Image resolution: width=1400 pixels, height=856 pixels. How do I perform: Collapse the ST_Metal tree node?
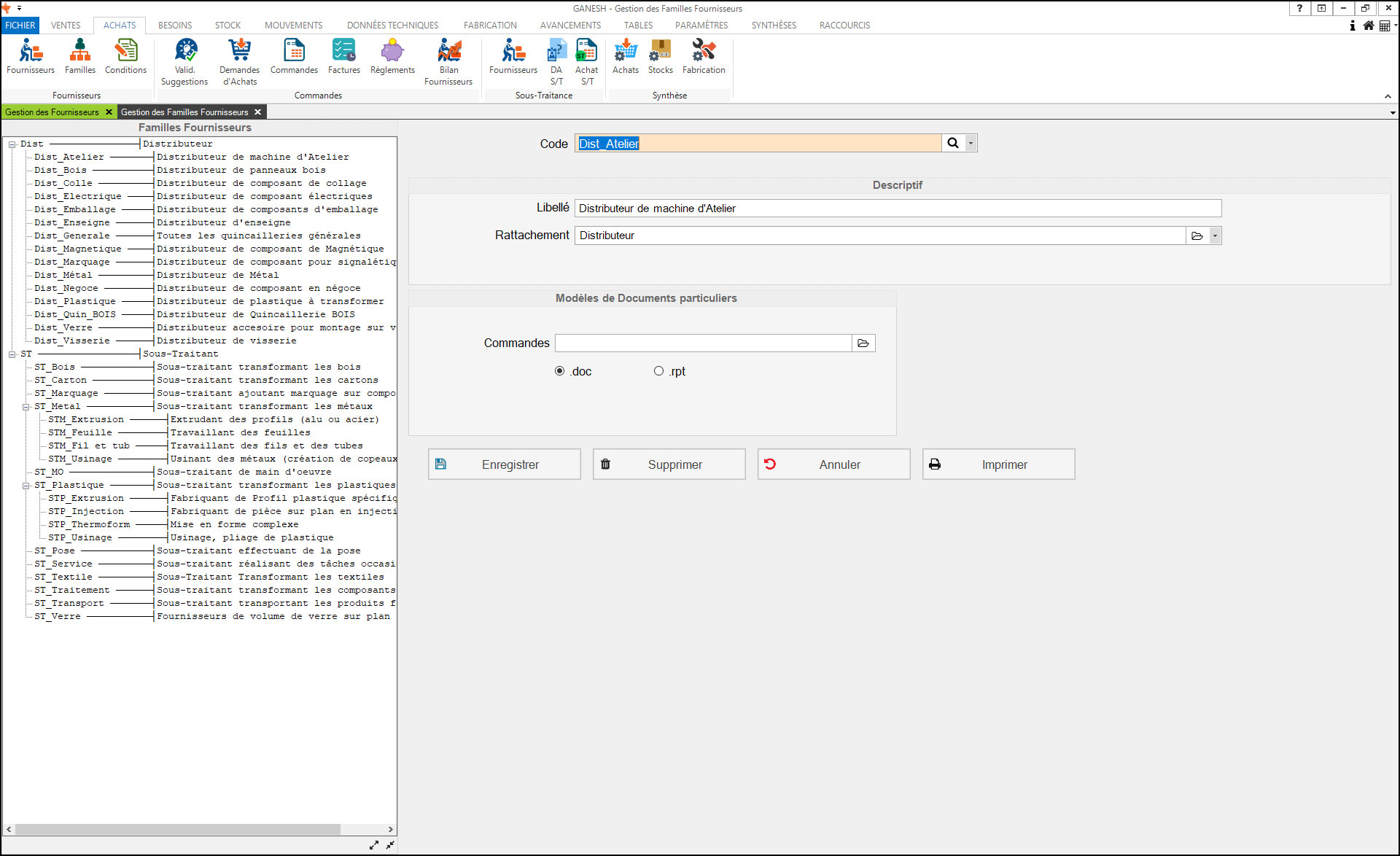(x=26, y=407)
